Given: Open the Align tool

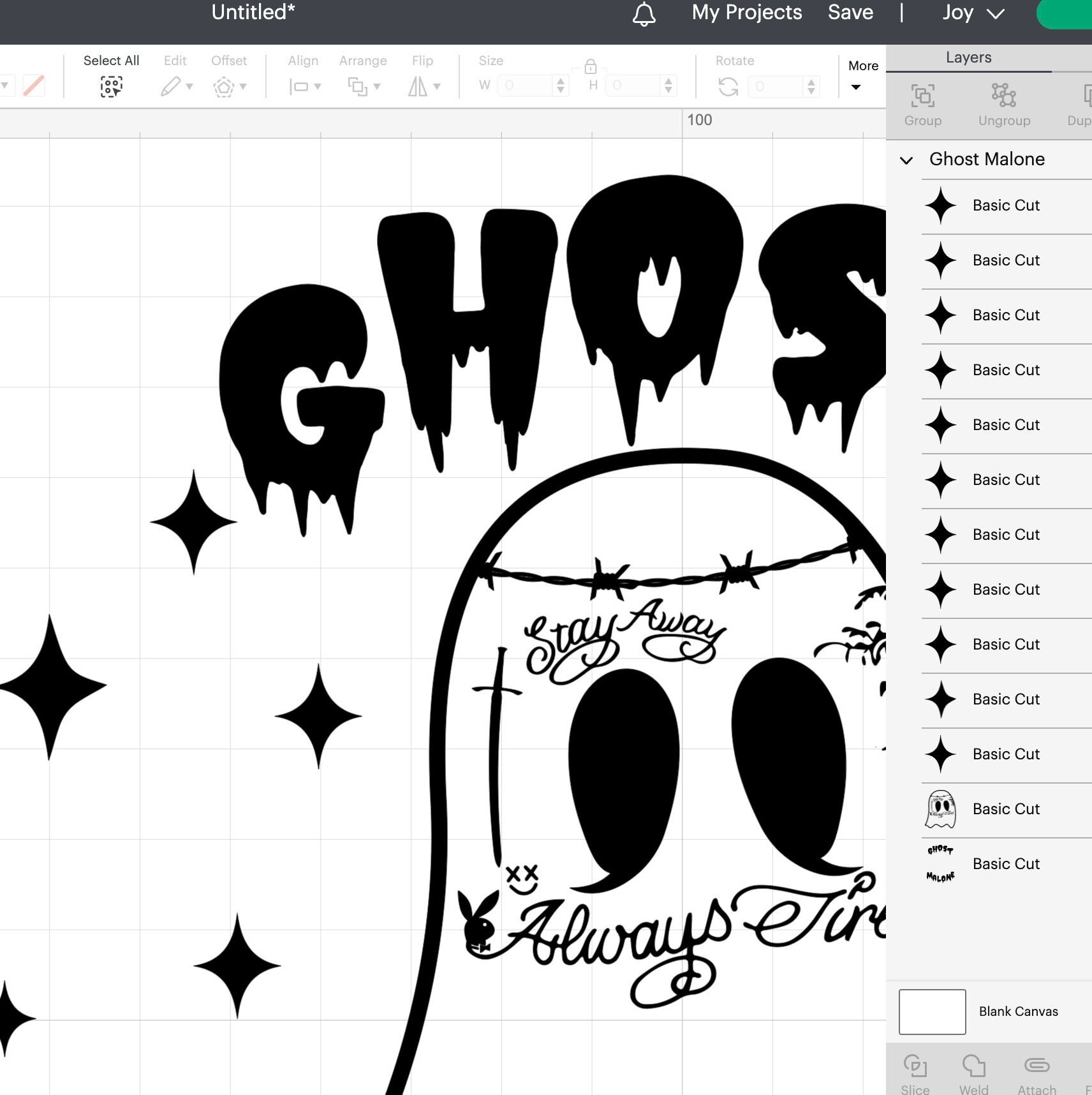Looking at the screenshot, I should [x=298, y=86].
